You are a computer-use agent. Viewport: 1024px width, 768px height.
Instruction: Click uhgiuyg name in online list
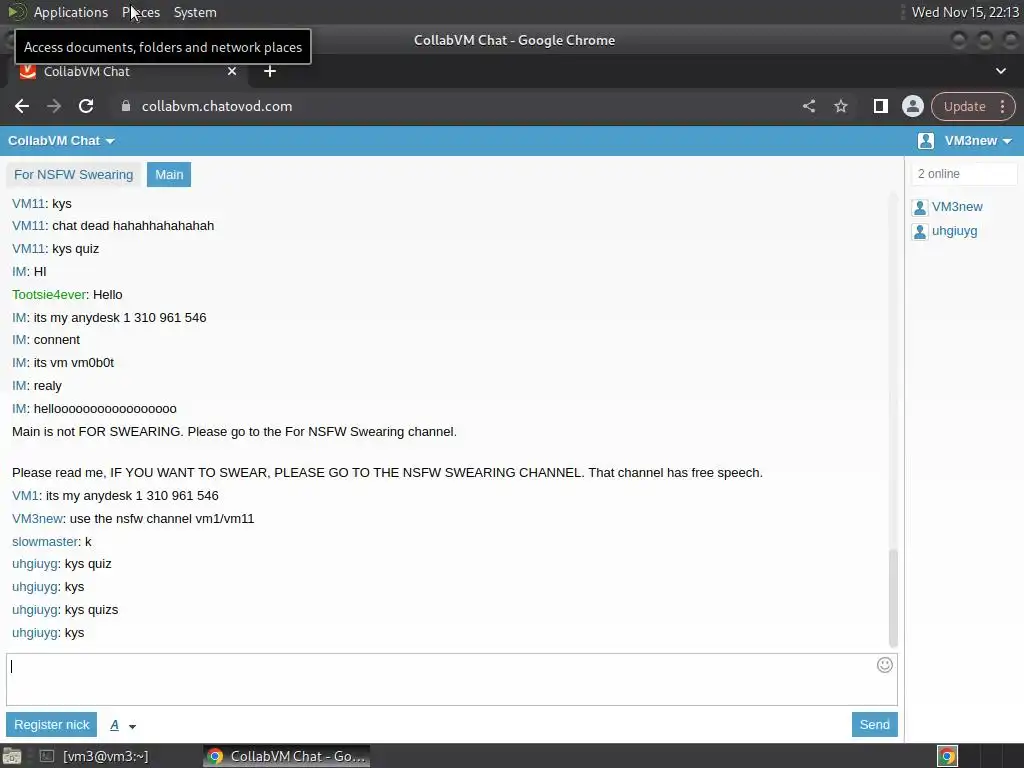coord(954,231)
